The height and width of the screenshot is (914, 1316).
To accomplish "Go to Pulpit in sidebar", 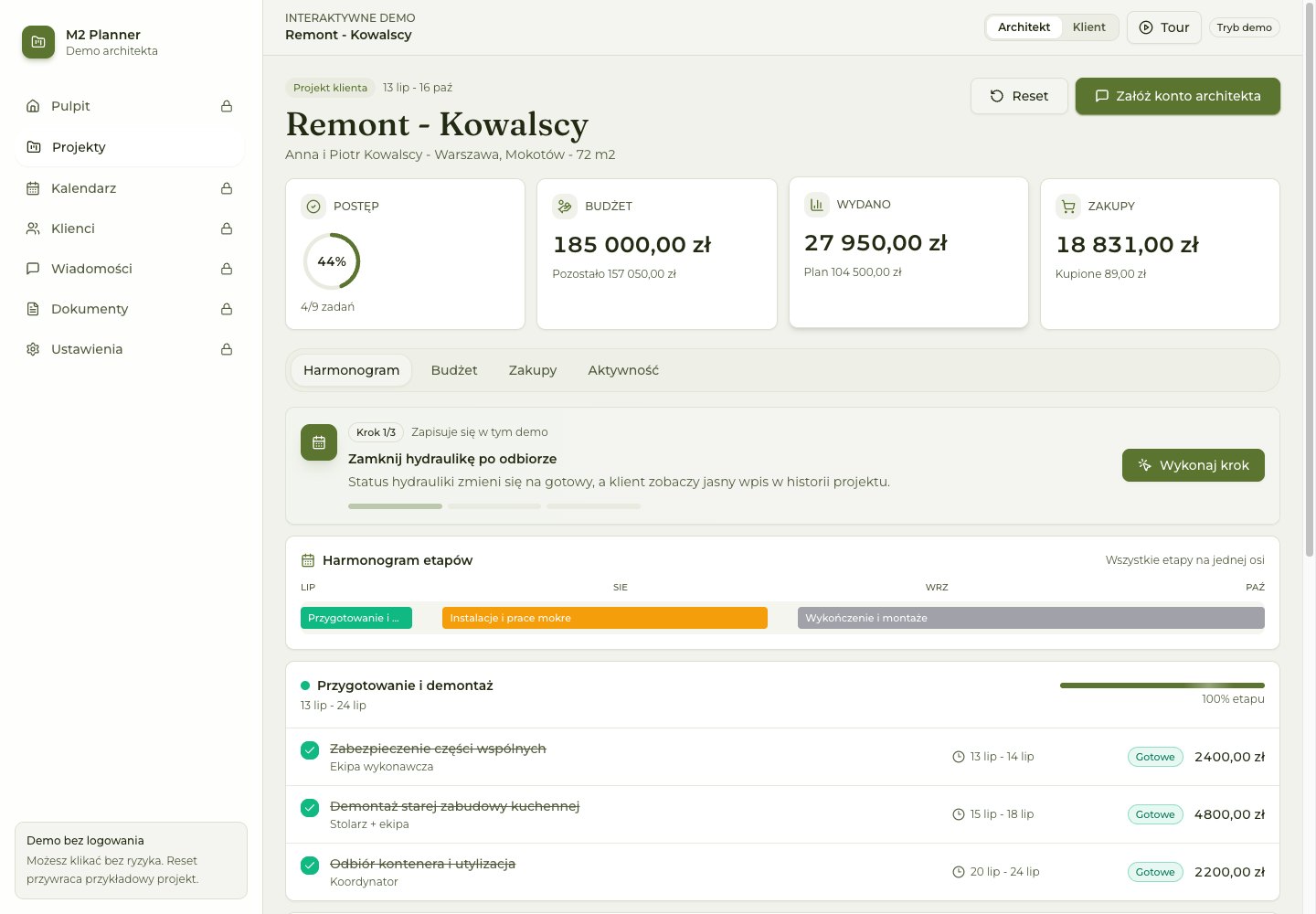I will coord(130,106).
